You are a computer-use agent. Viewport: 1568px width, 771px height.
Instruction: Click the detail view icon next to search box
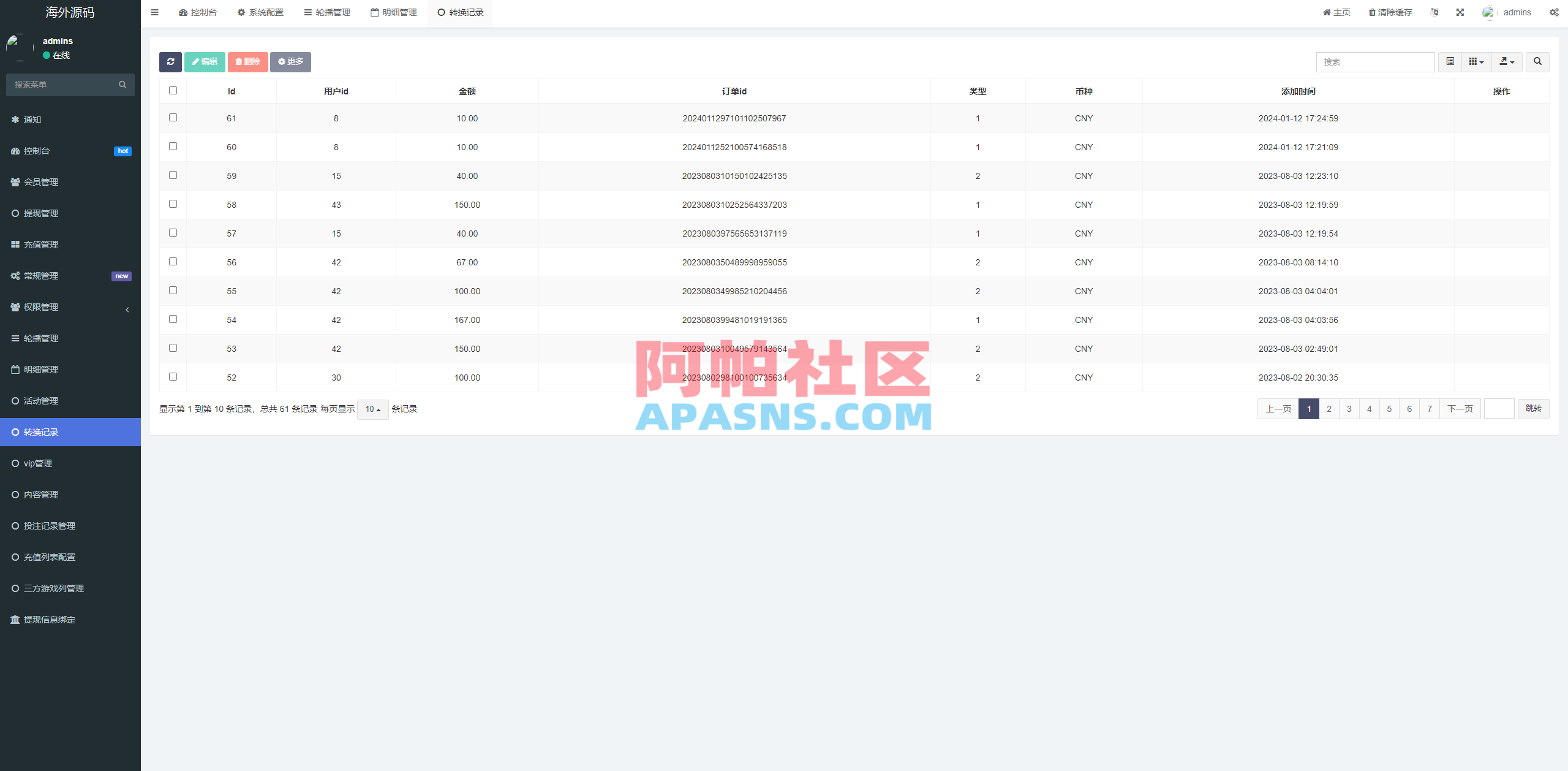1450,62
